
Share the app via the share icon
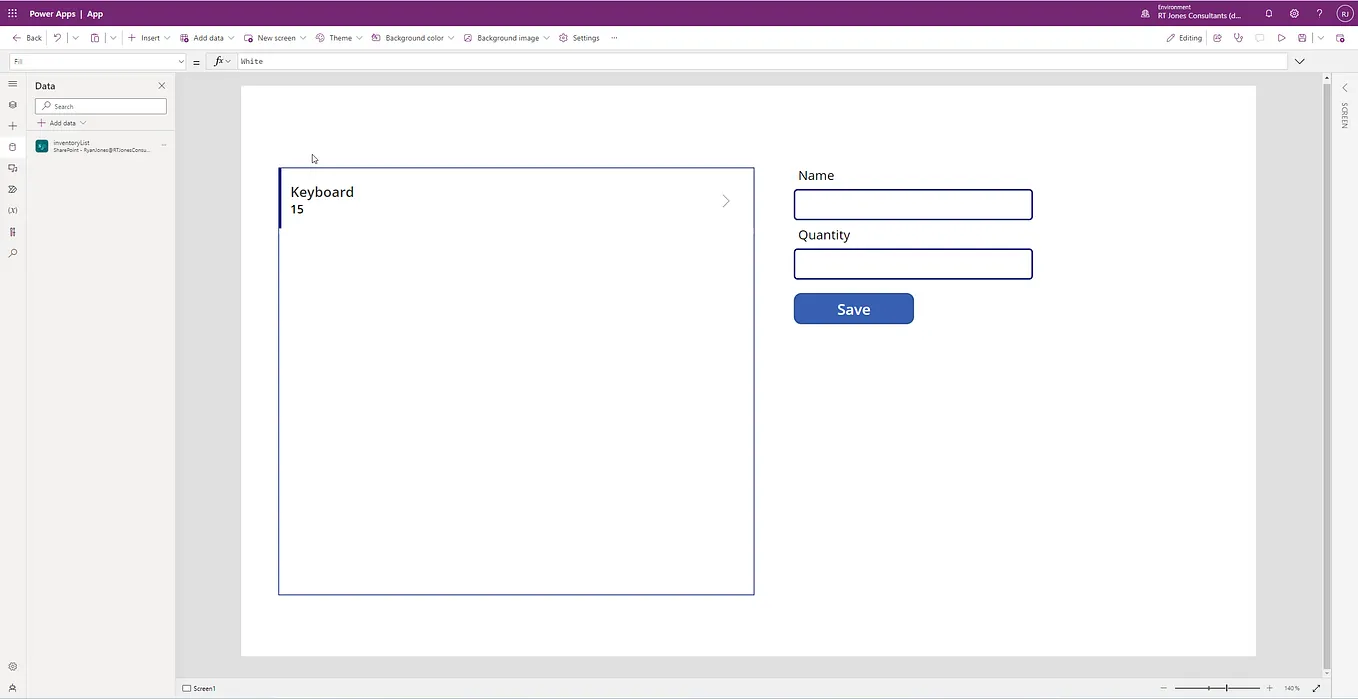pos(1217,37)
